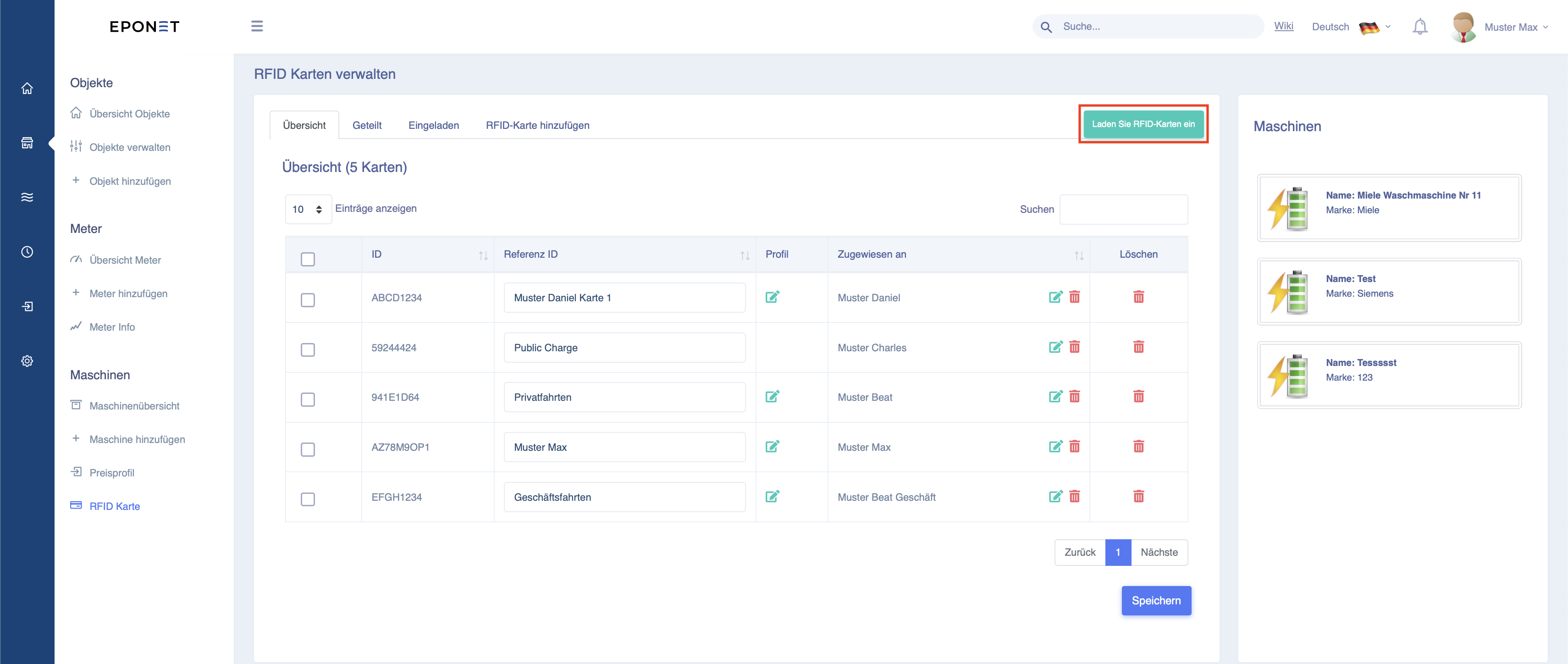
Task: Open the Wiki link
Action: click(1283, 26)
